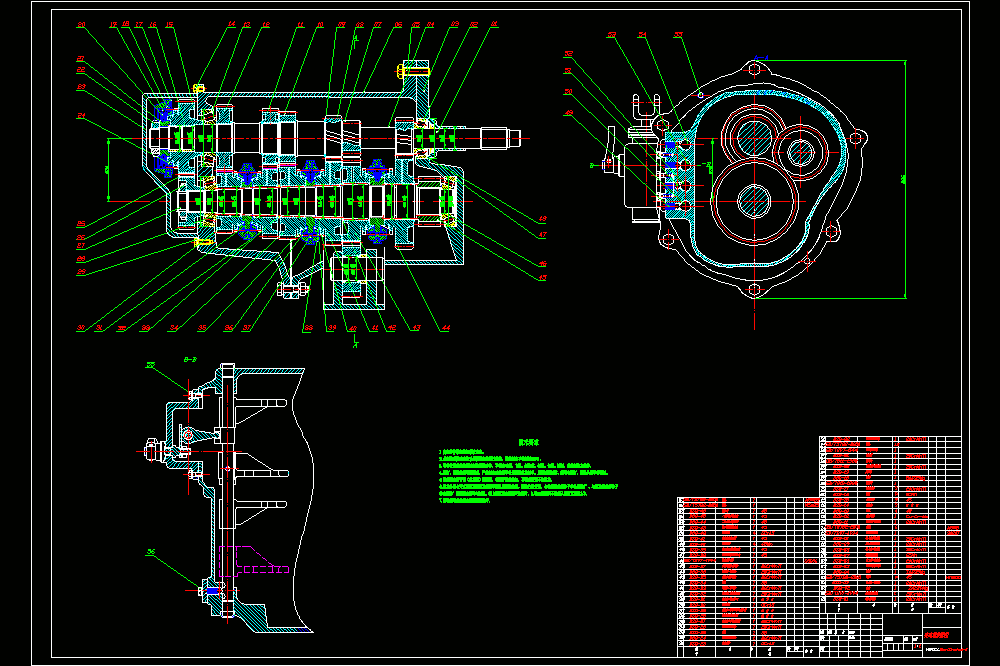The height and width of the screenshot is (666, 1000).
Task: Click the small right gear in end view
Action: (800, 152)
